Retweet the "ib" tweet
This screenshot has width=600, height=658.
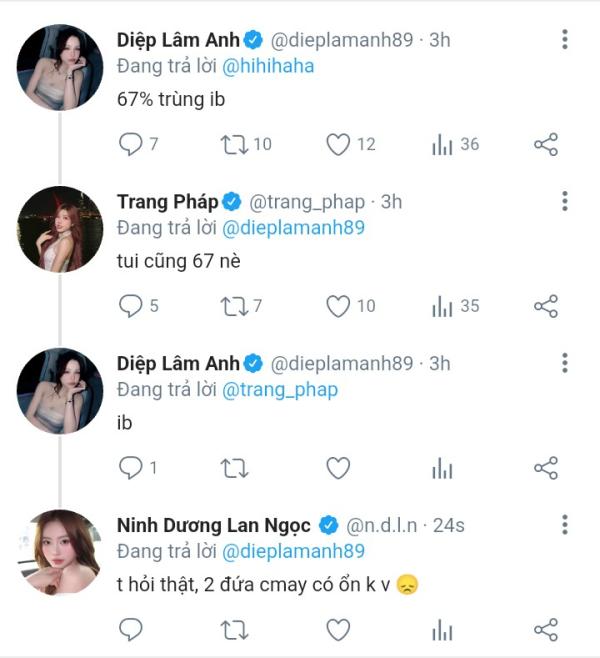[x=235, y=468]
